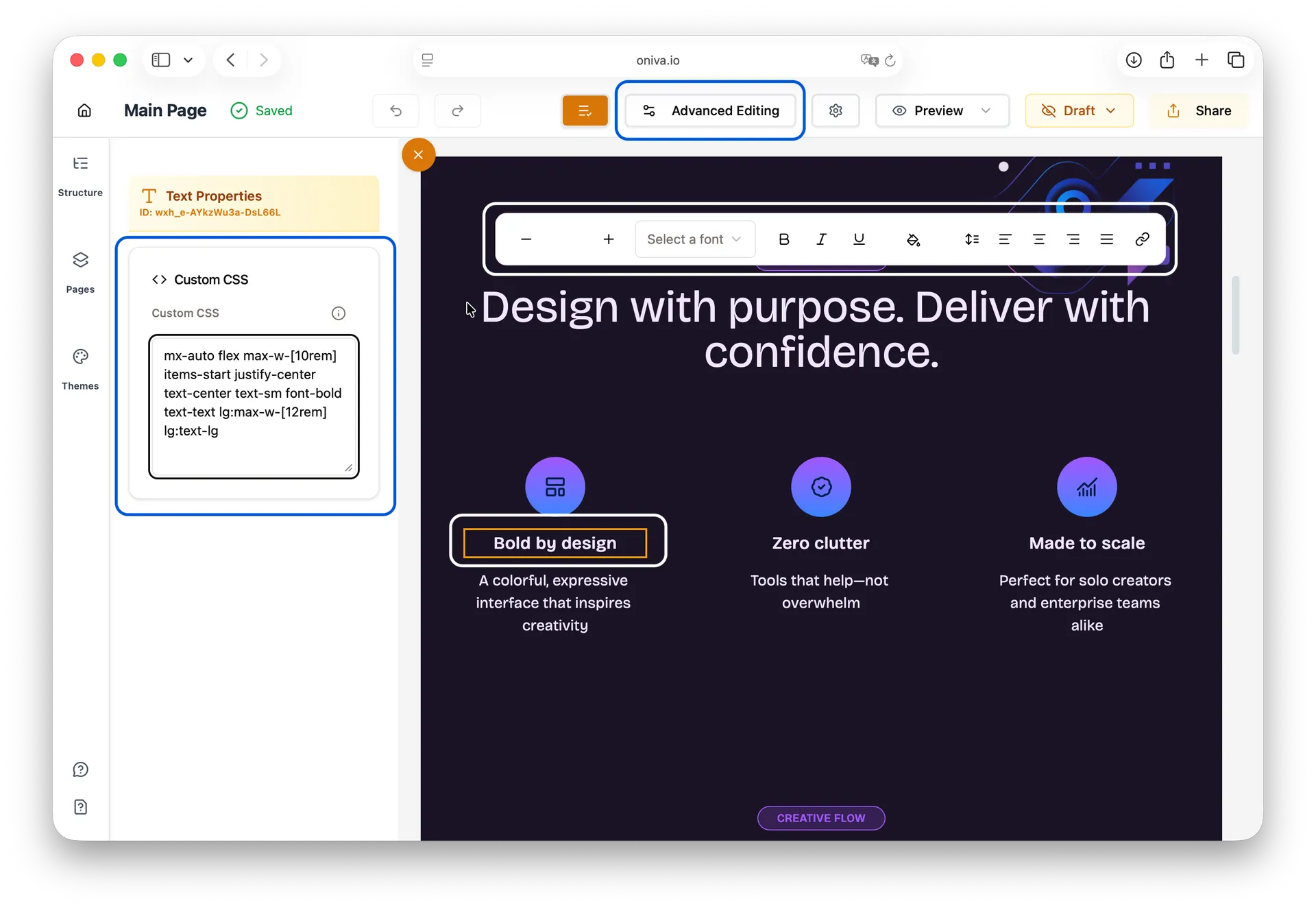Toggle right text alignment
1316x910 pixels.
coord(1073,239)
